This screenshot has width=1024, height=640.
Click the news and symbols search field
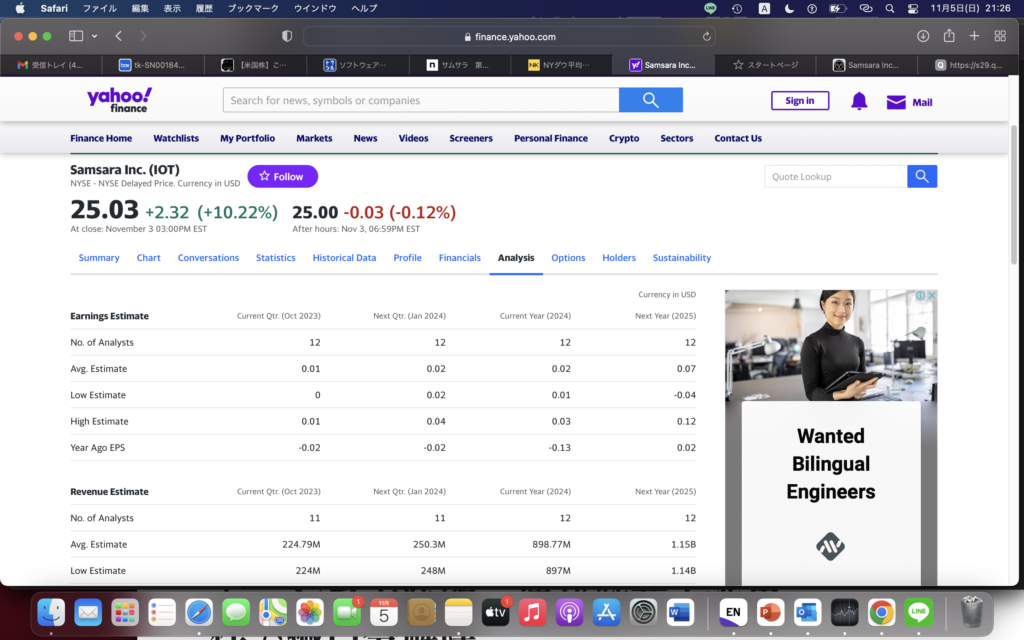420,100
